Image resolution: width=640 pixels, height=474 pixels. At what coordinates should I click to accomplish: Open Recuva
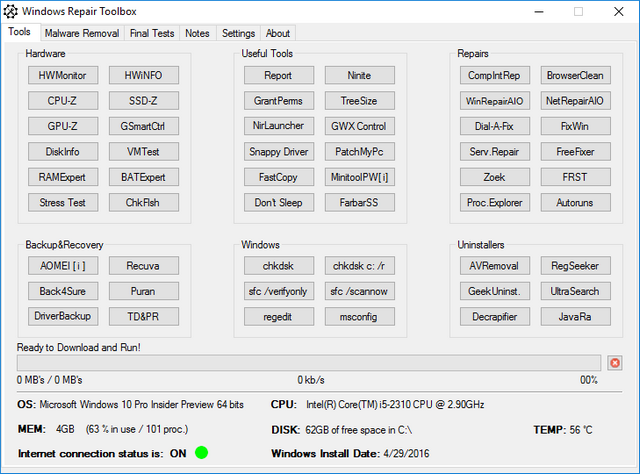coord(144,266)
